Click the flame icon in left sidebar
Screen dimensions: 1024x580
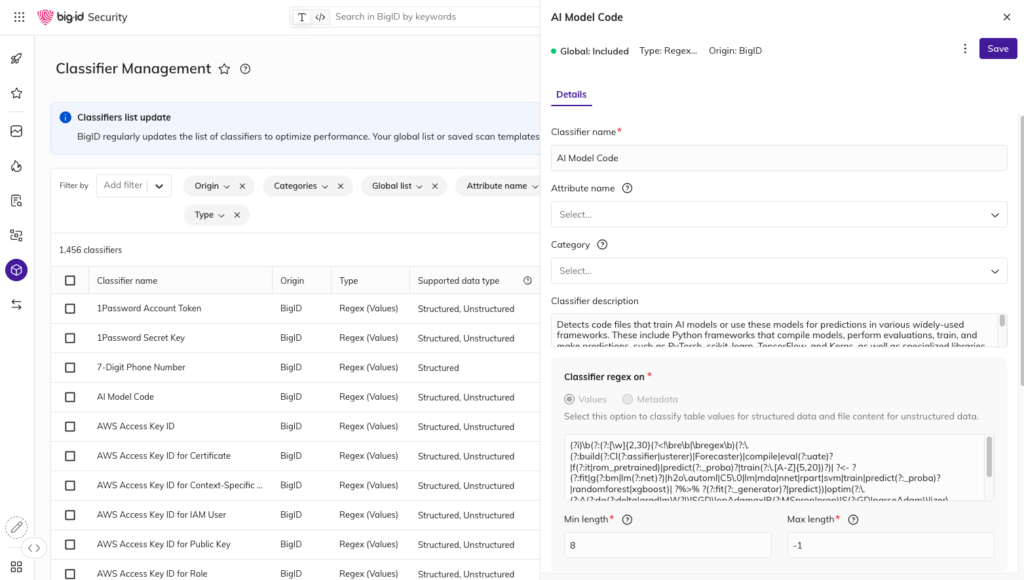[16, 166]
